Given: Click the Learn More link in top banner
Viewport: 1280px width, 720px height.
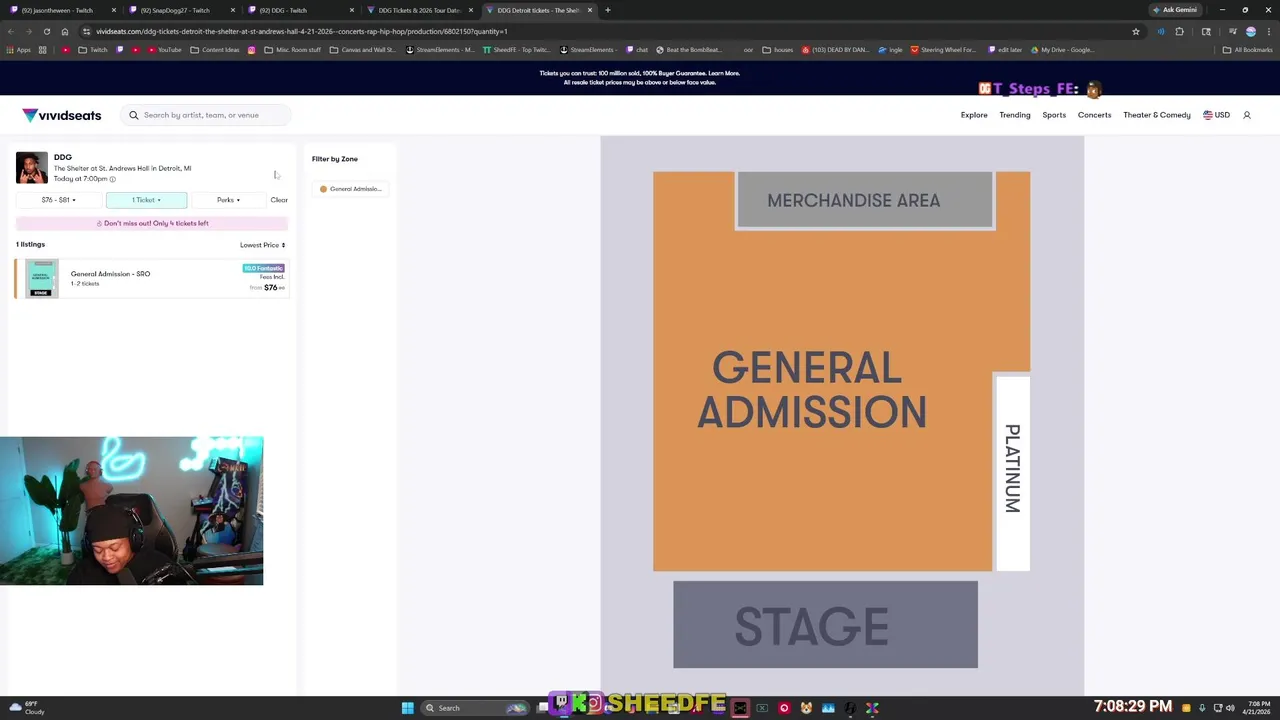Looking at the screenshot, I should tap(724, 73).
